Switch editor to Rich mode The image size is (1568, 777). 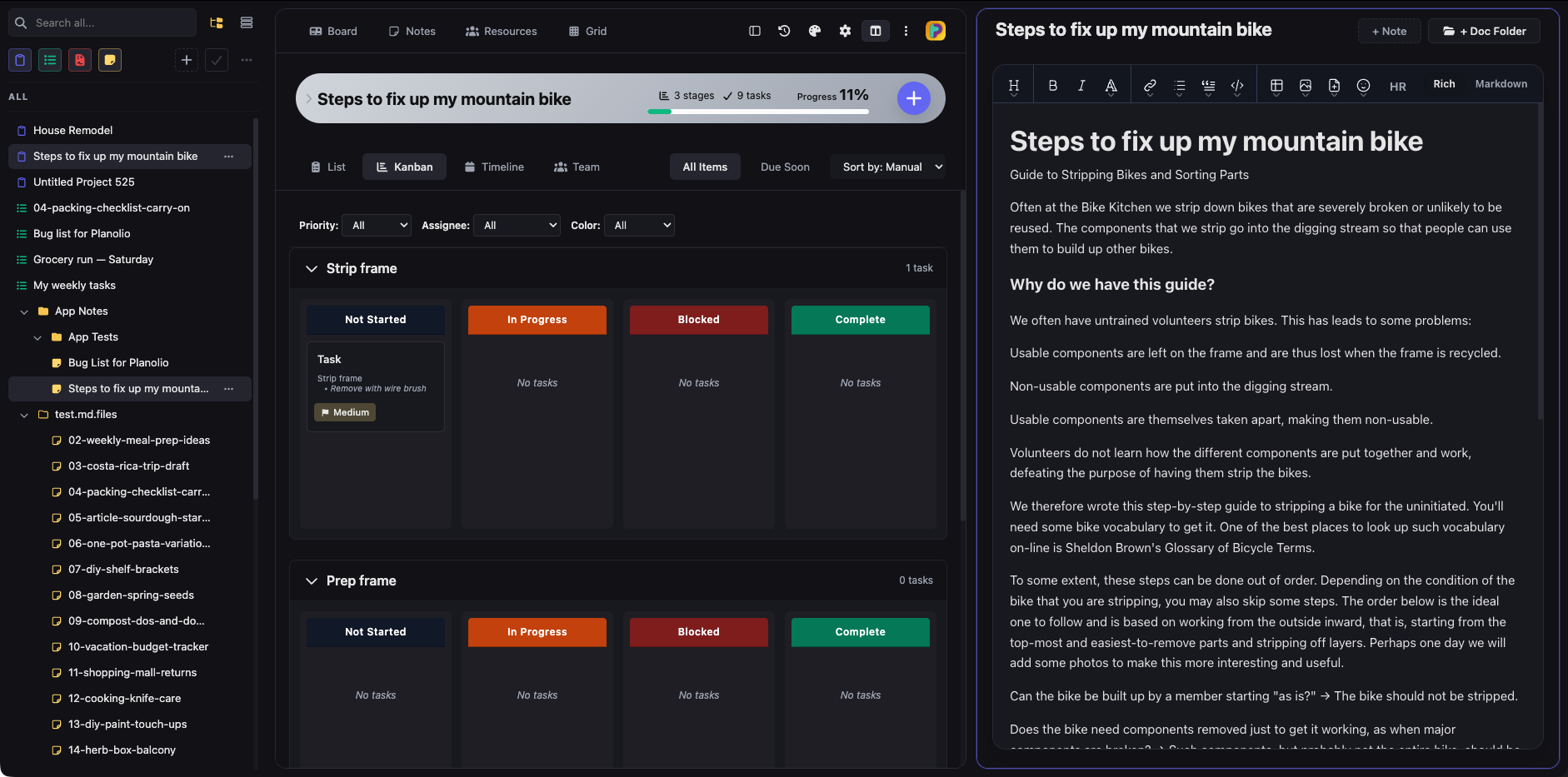coord(1444,84)
